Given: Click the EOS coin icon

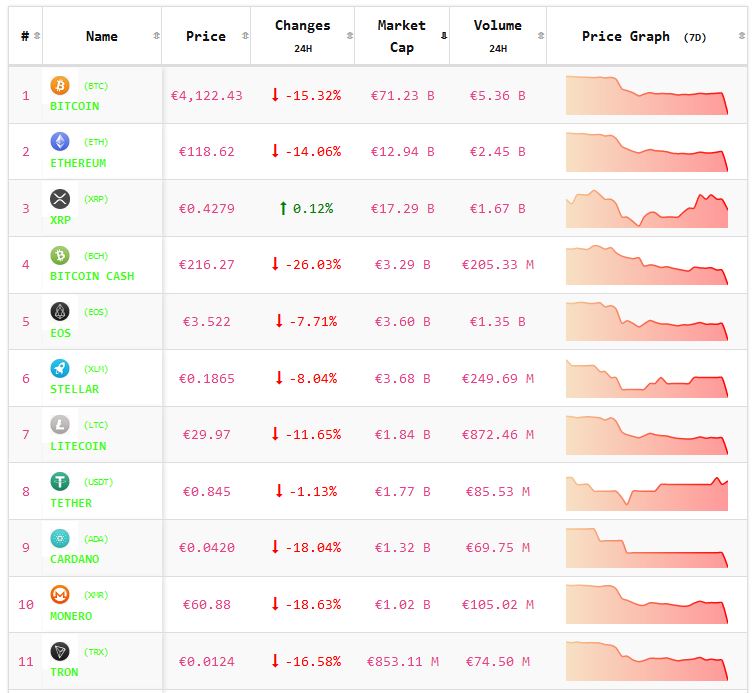Looking at the screenshot, I should pos(60,312).
